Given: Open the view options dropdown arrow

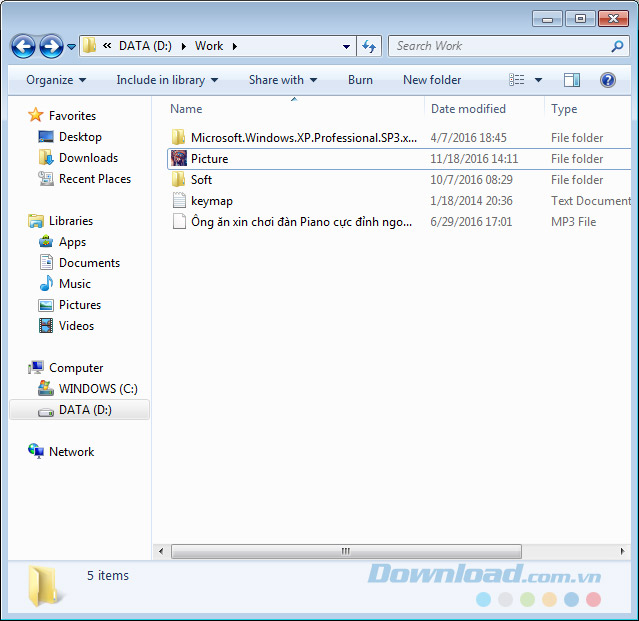Looking at the screenshot, I should [538, 80].
